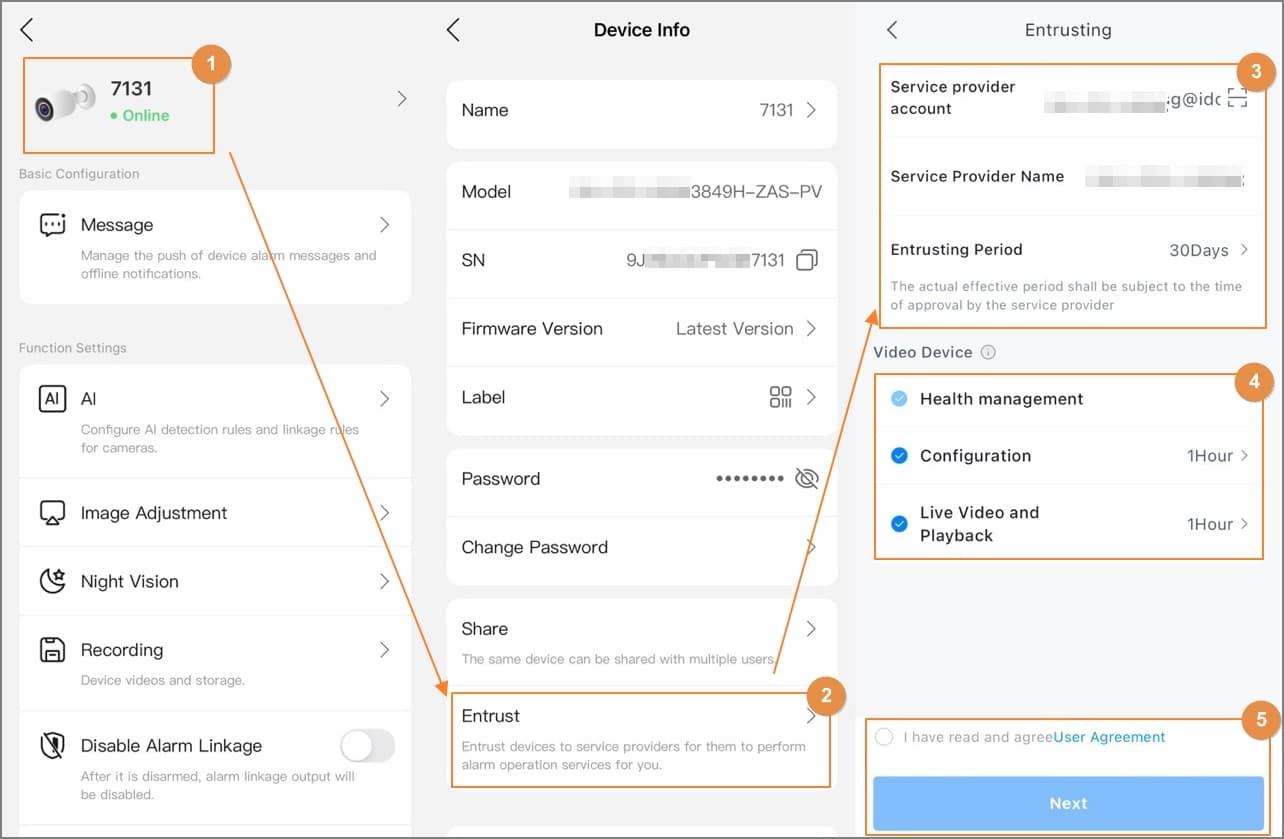
Task: Tap the scan icon beside service provider account
Action: 1238,97
